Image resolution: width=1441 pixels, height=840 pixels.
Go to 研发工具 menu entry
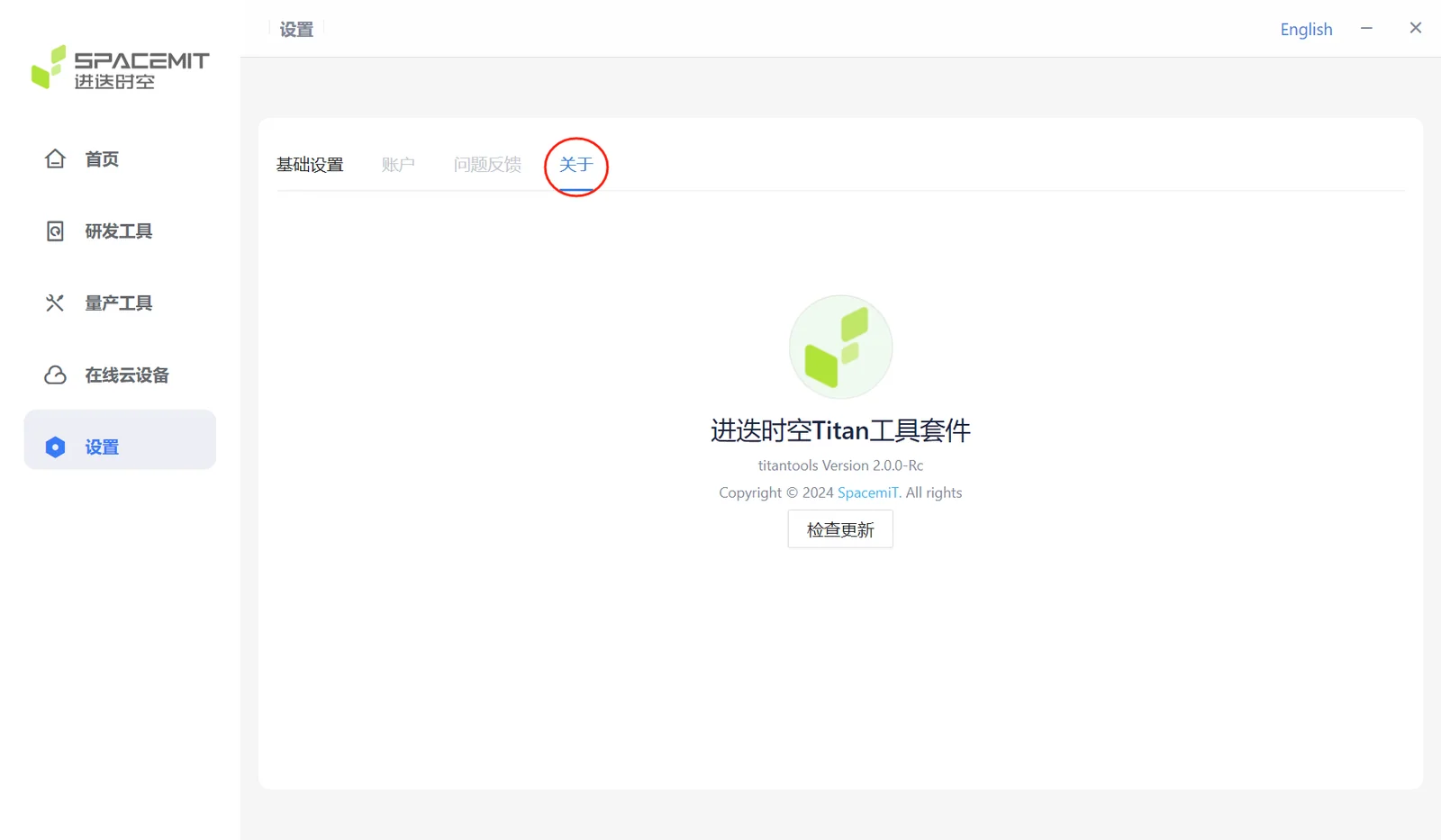[120, 231]
